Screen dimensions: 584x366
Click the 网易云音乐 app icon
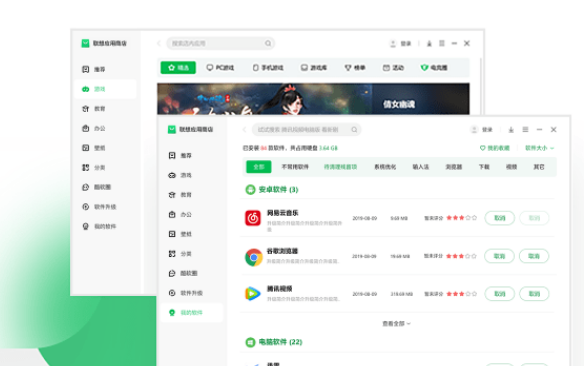coord(253,218)
